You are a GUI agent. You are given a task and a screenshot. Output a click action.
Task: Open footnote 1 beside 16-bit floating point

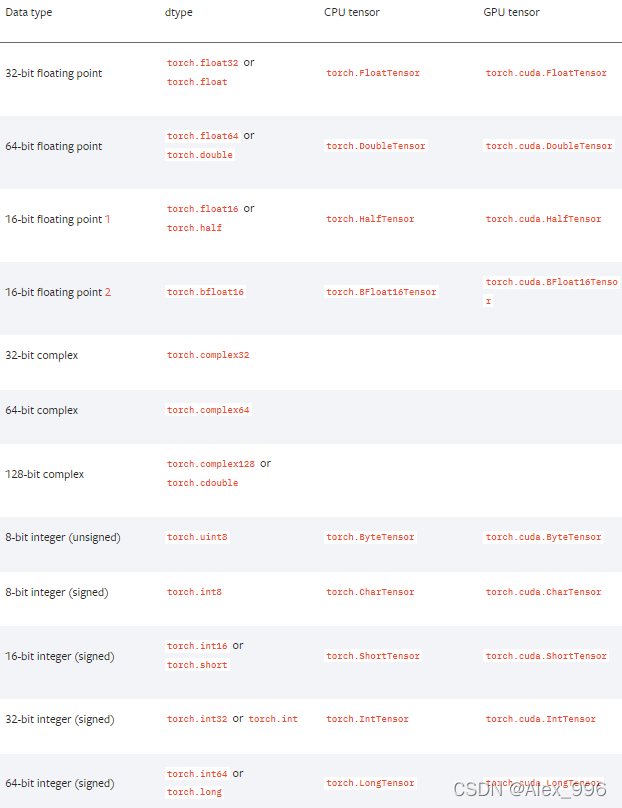click(x=108, y=220)
